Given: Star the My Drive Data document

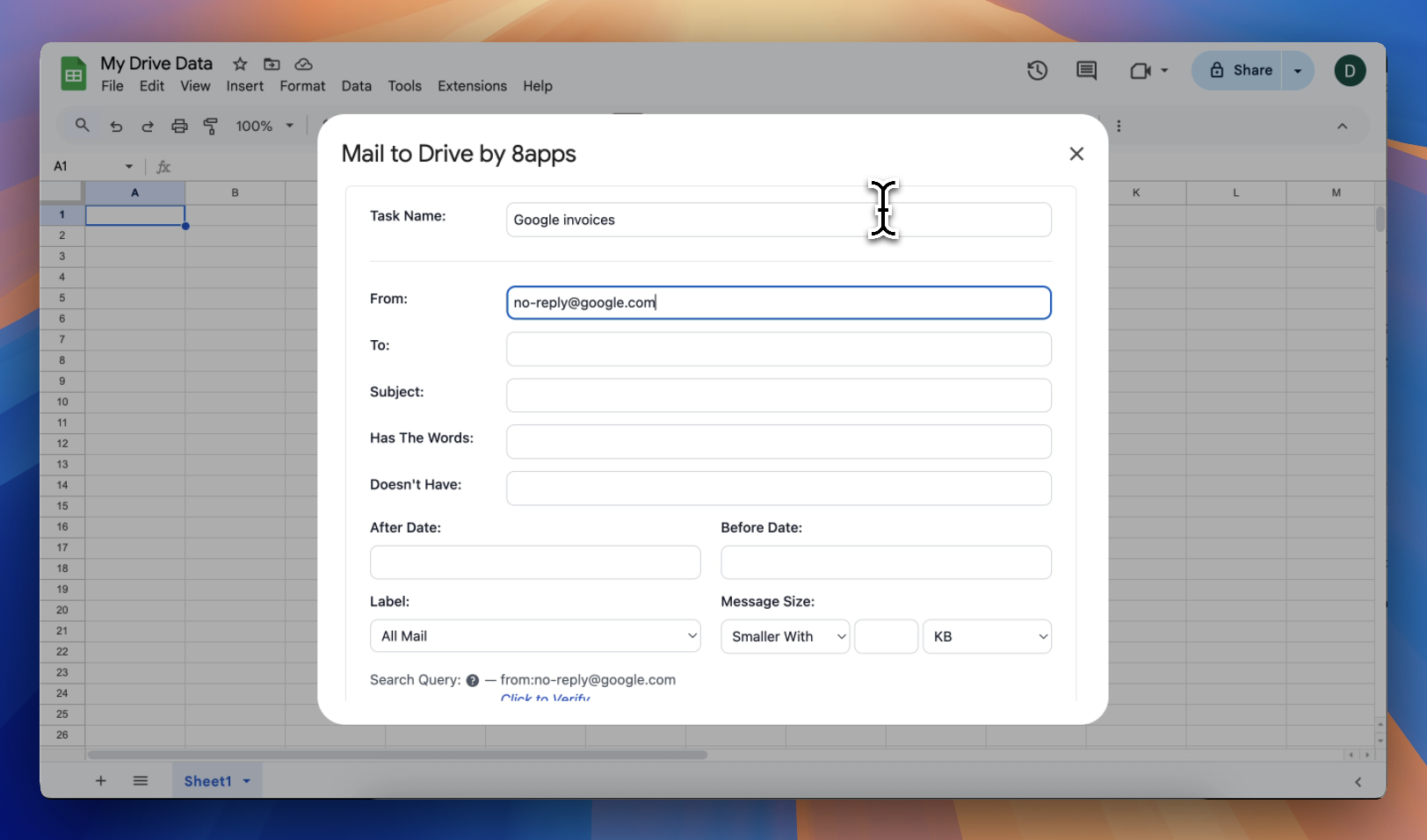Looking at the screenshot, I should (240, 64).
